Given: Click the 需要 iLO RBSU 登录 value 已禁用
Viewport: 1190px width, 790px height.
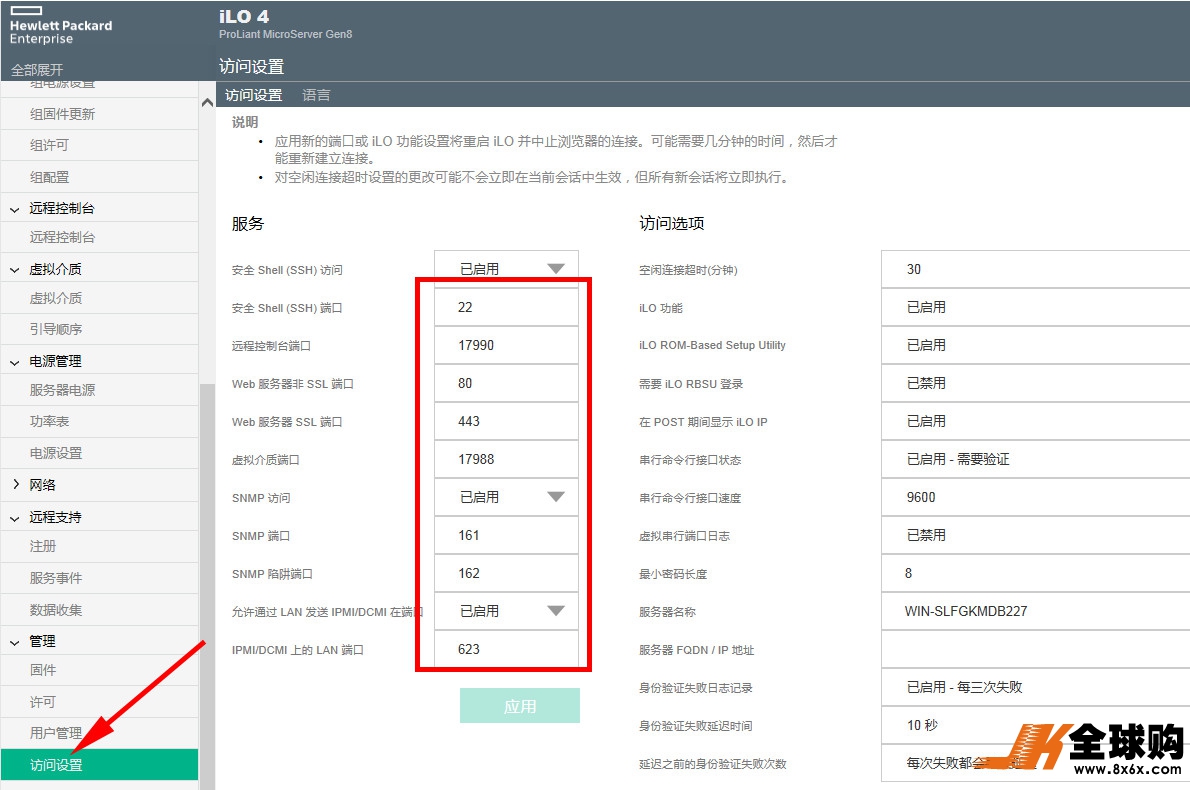Looking at the screenshot, I should tap(1035, 383).
